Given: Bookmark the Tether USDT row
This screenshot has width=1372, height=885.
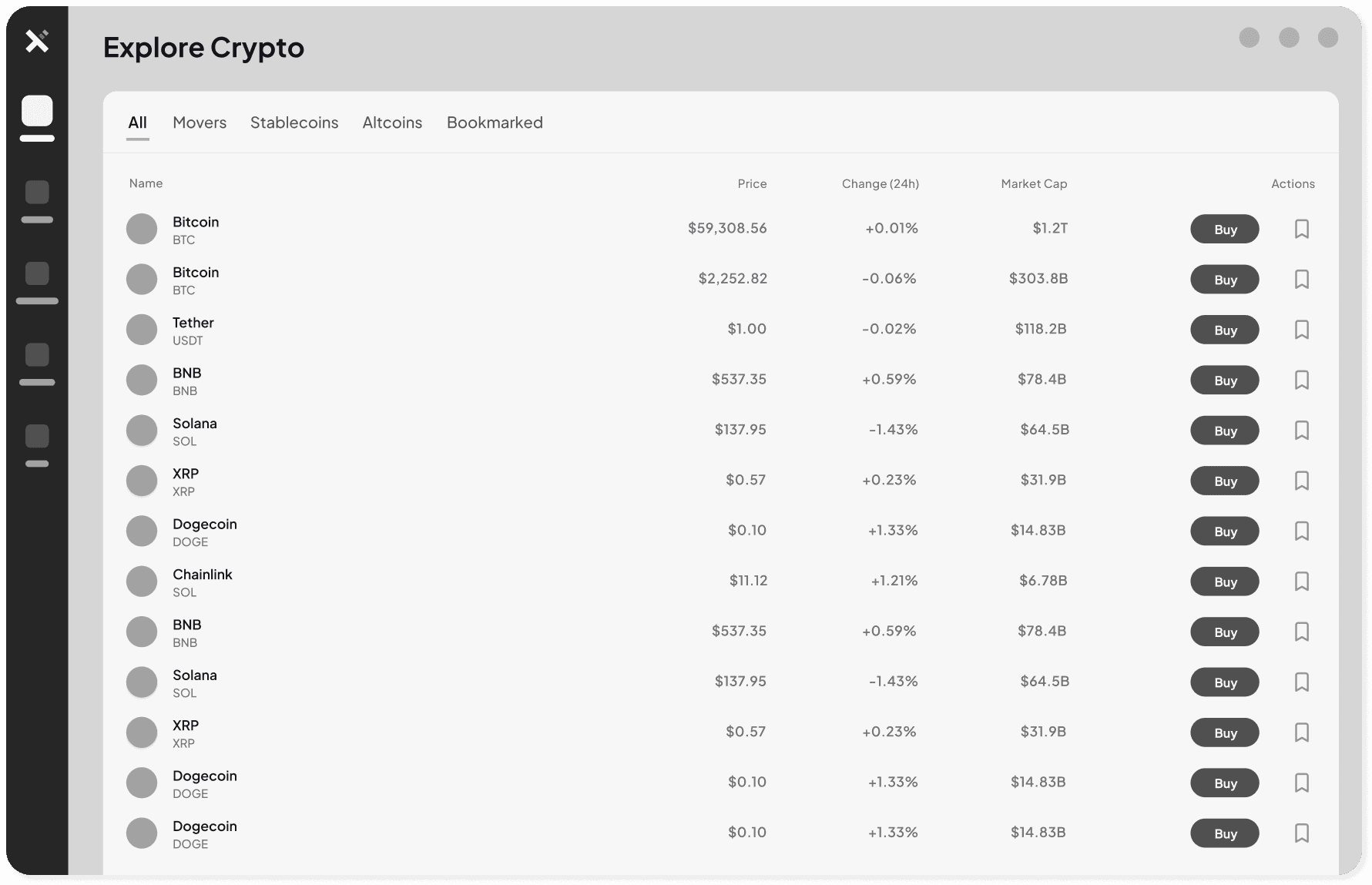Looking at the screenshot, I should [x=1302, y=330].
